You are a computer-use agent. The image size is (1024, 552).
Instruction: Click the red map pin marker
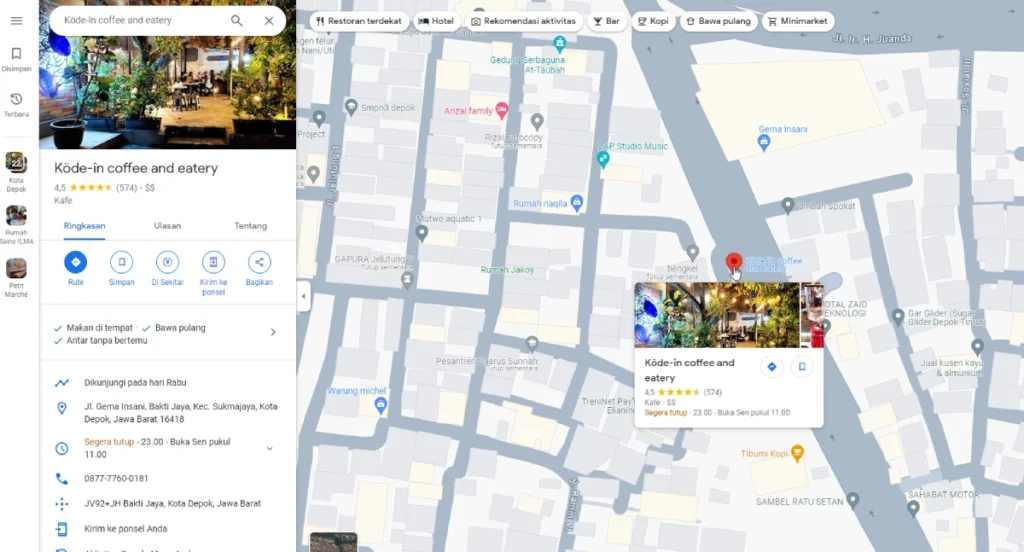[x=733, y=264]
